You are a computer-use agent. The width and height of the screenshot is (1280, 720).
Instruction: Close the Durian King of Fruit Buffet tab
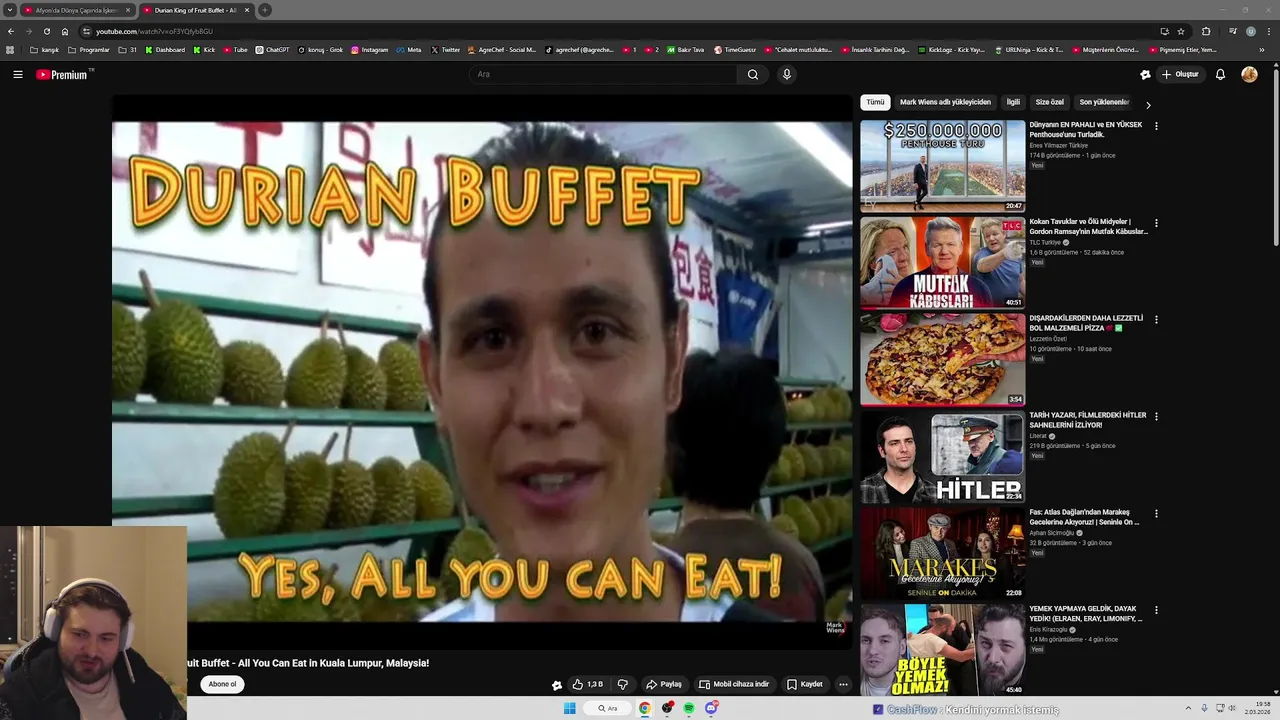pyautogui.click(x=246, y=10)
